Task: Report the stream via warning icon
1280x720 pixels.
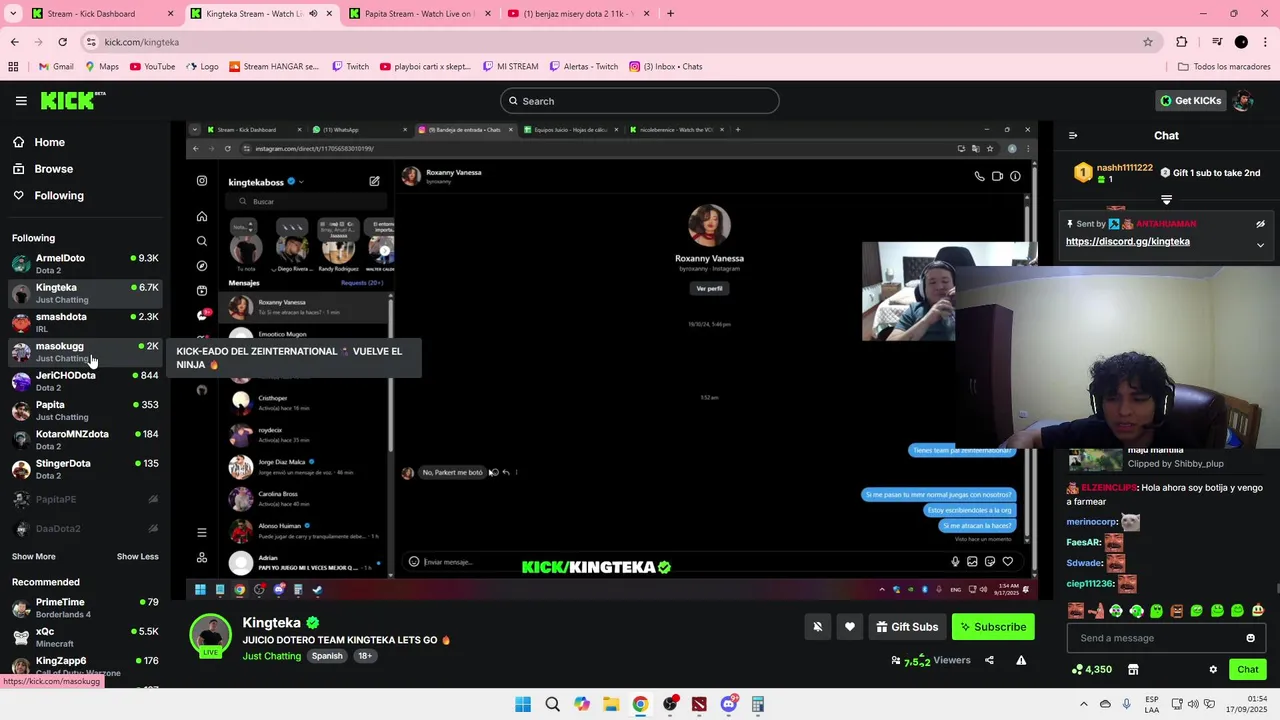Action: point(1021,660)
